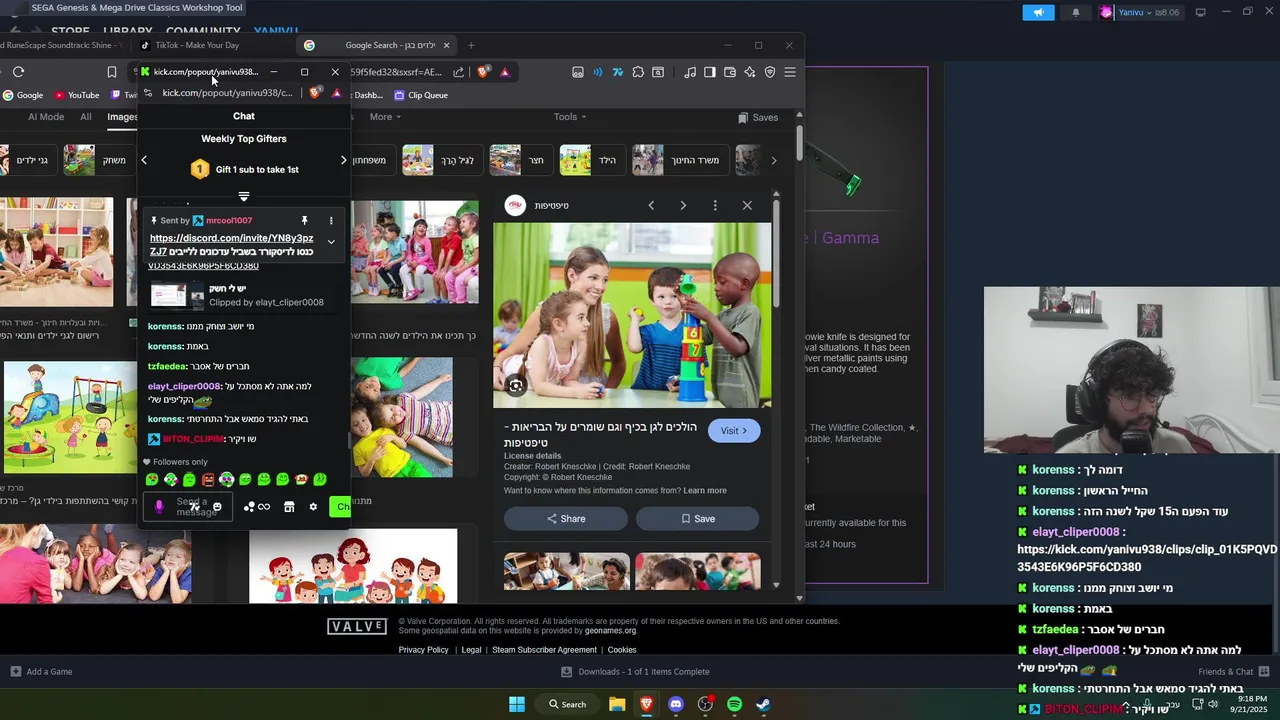
Task: Click the Brave VPN shield icon
Action: 770,72
